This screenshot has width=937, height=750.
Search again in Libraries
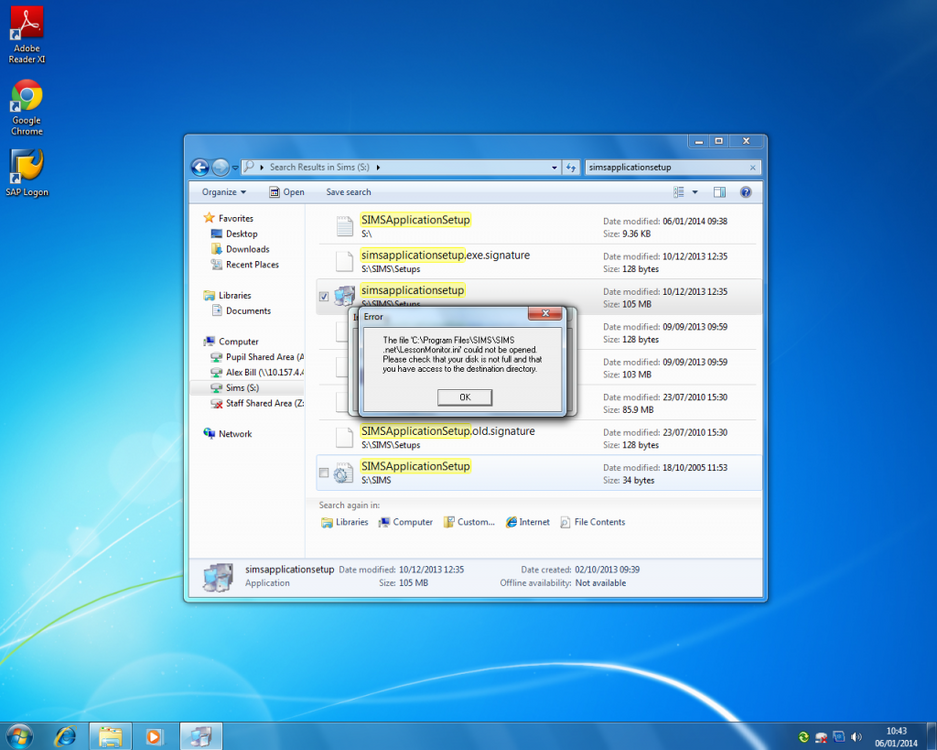click(345, 522)
